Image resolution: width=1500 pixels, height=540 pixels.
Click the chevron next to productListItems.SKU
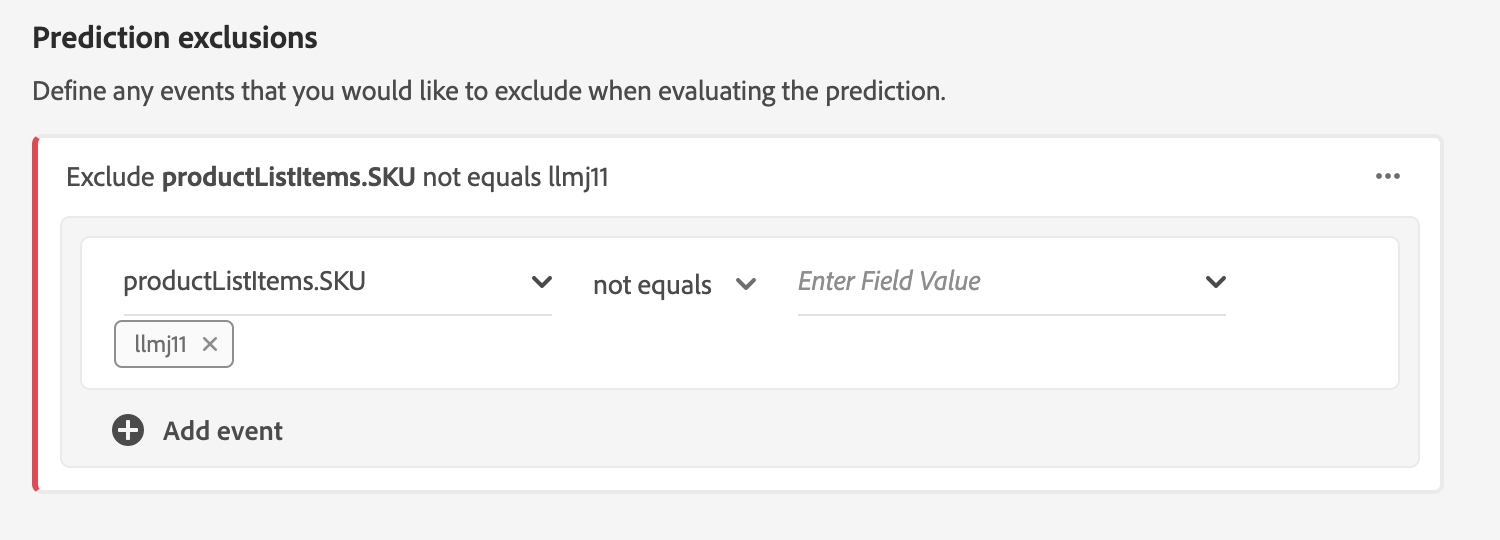(x=541, y=282)
